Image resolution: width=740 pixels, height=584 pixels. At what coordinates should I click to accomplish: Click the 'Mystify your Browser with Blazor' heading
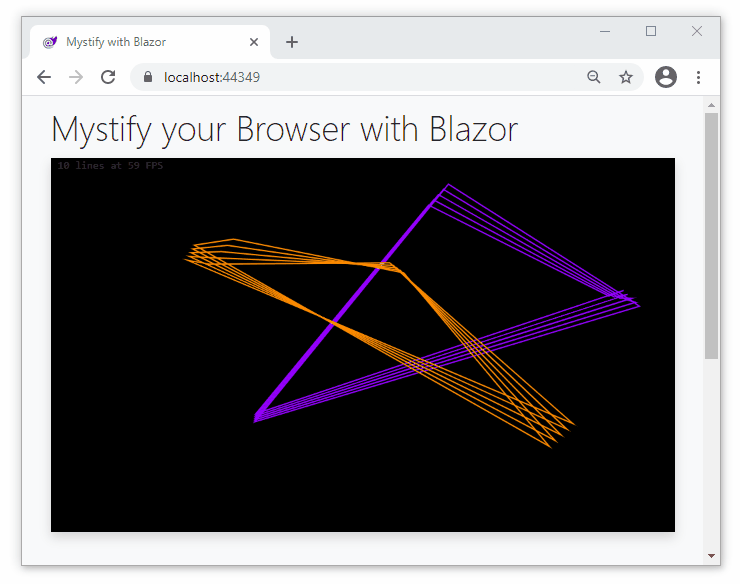click(x=285, y=129)
